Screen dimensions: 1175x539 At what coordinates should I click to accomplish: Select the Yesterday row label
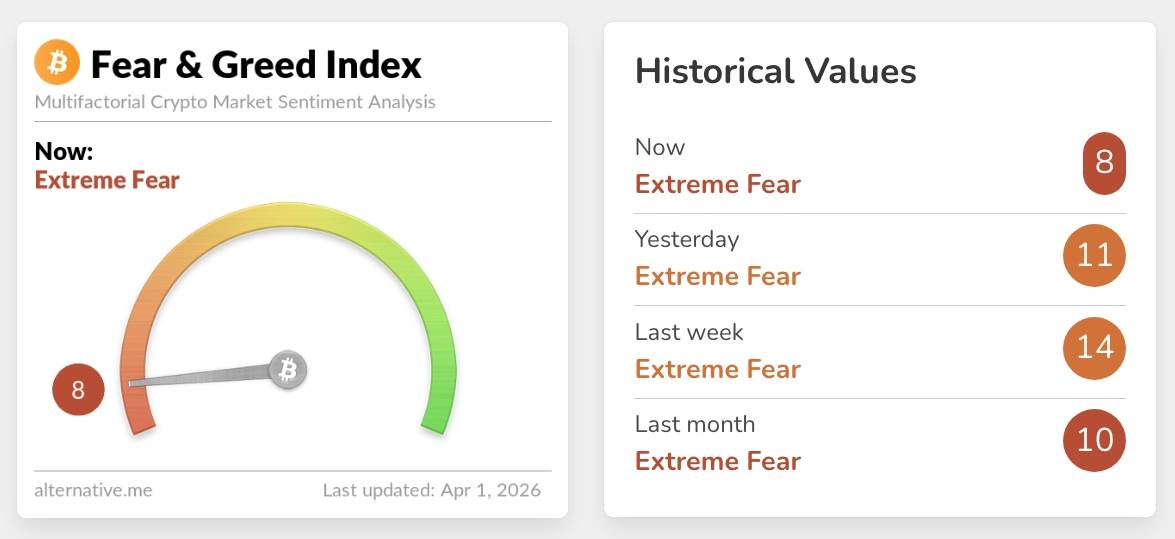[x=687, y=240]
